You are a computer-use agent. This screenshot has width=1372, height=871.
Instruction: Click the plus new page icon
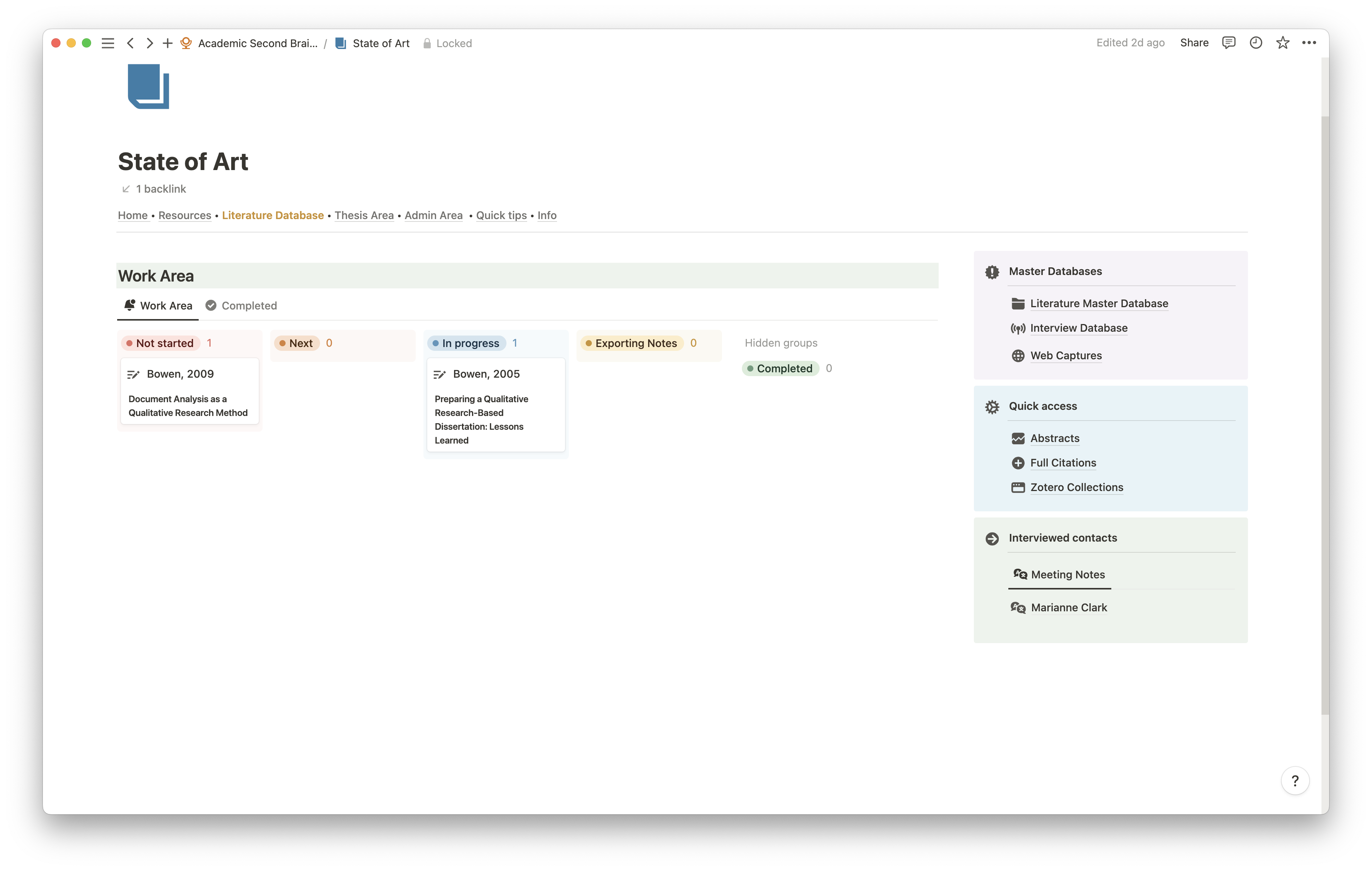point(168,43)
